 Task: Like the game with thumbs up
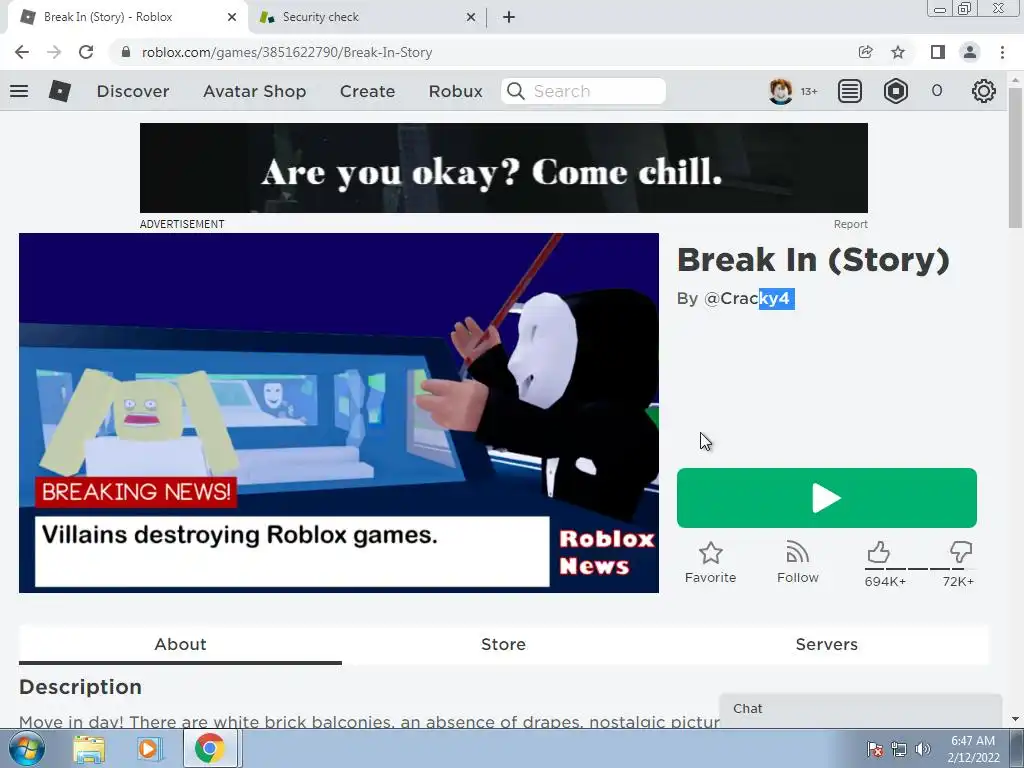[x=878, y=552]
